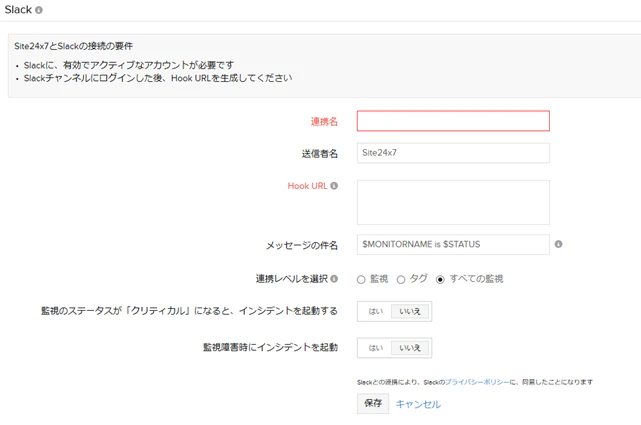This screenshot has width=641, height=425.
Task: Click the 送信者名 field containing Site24x7
Action: pos(453,153)
